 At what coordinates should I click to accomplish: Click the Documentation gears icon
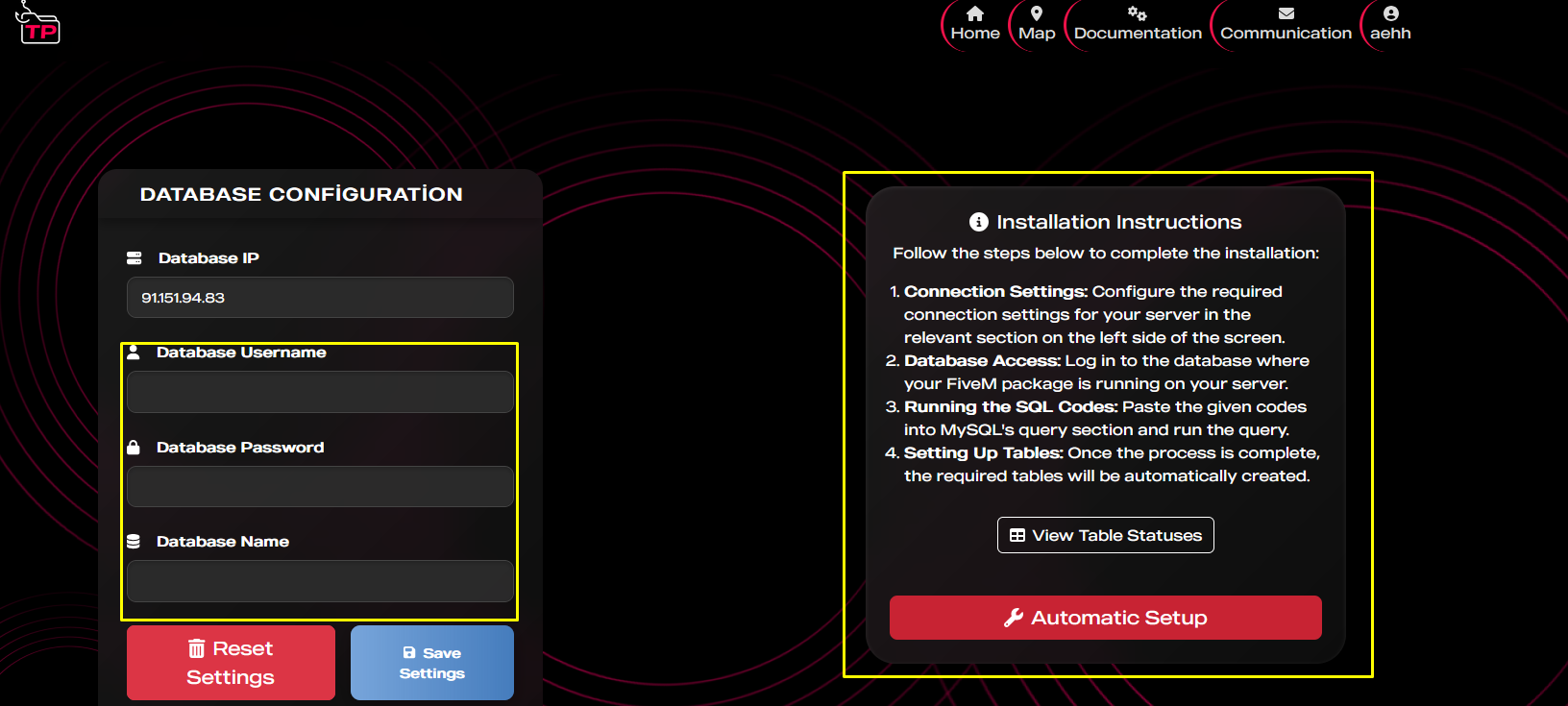(x=1138, y=13)
